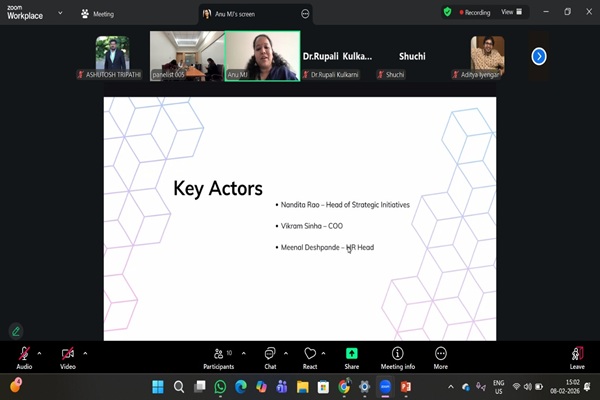
Task: Open the View layout menu
Action: [x=510, y=12]
